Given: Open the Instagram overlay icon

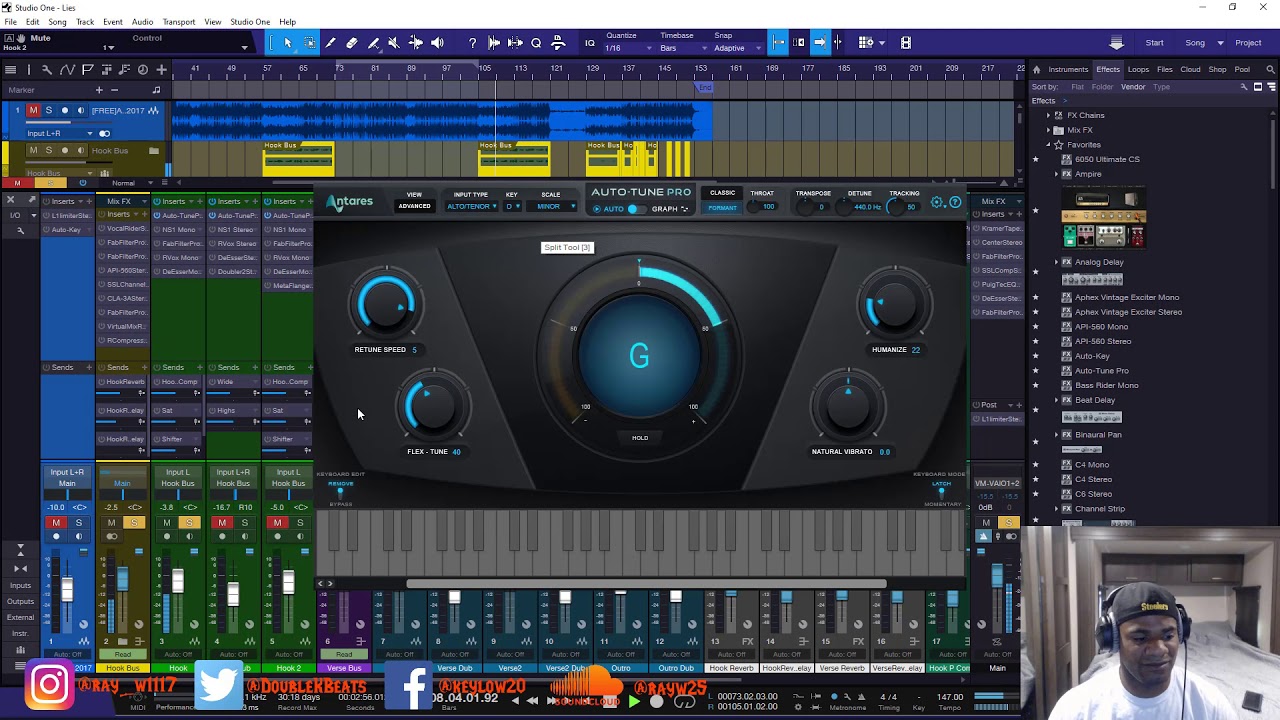Looking at the screenshot, I should [49, 685].
